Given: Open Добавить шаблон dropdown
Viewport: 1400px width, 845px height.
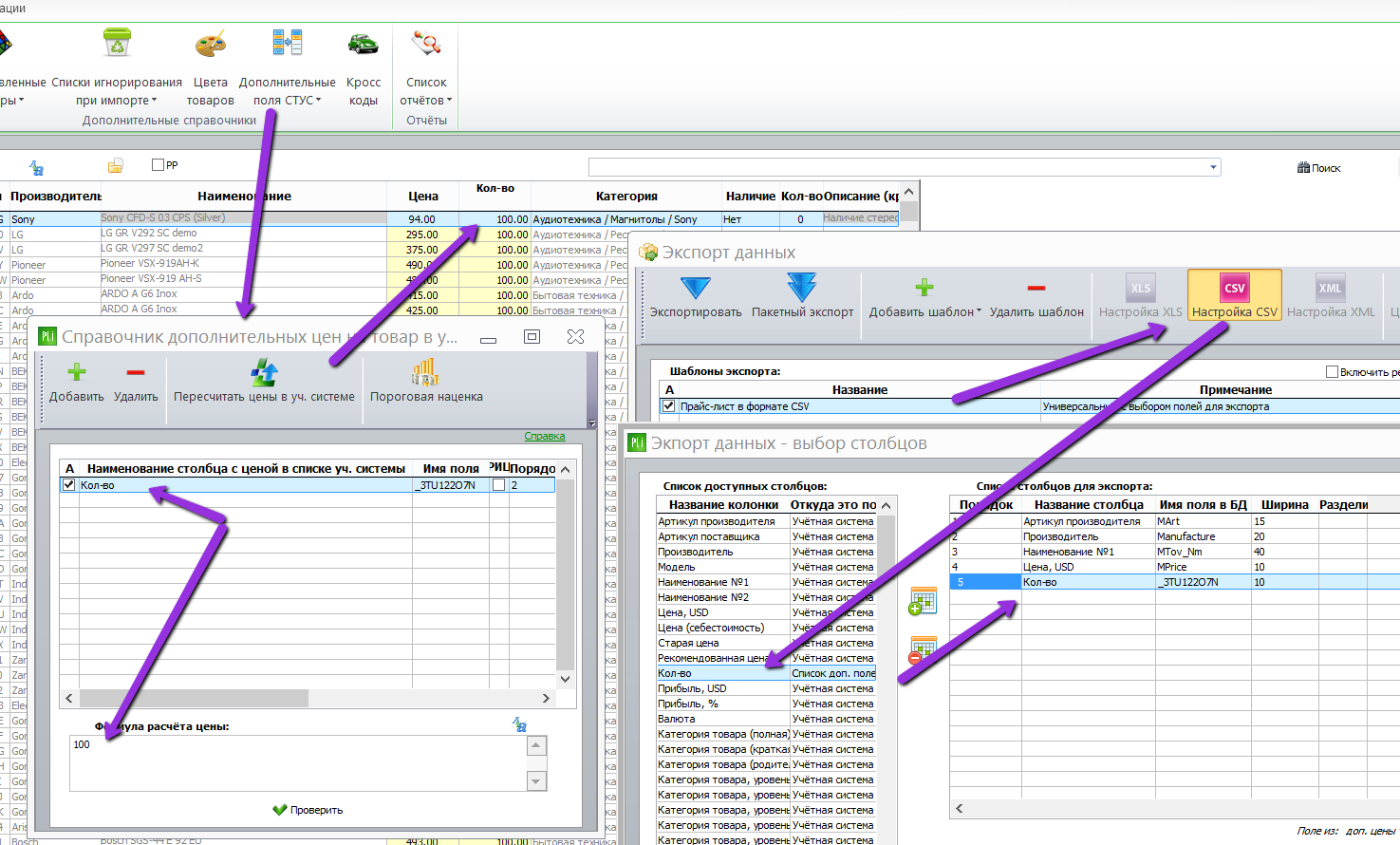Looking at the screenshot, I should point(924,296).
